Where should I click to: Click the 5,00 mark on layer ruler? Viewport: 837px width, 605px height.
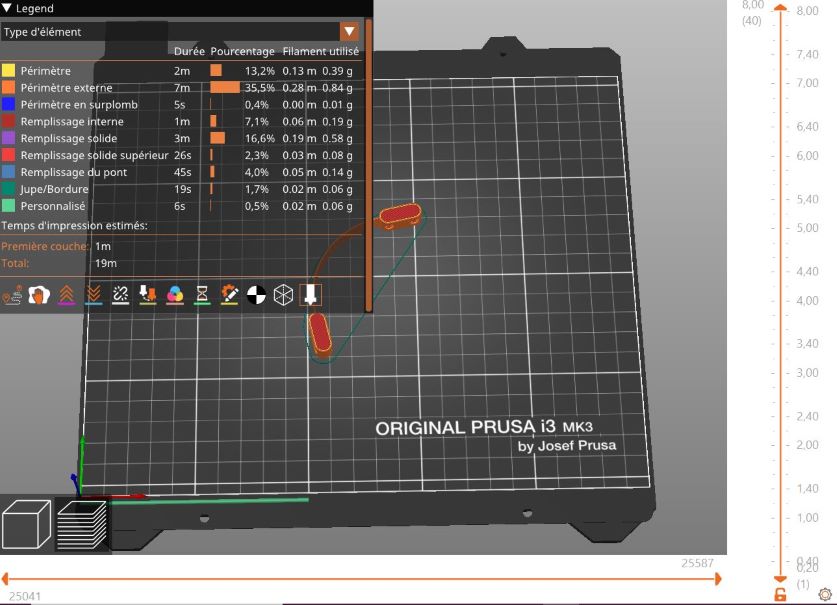807,227
